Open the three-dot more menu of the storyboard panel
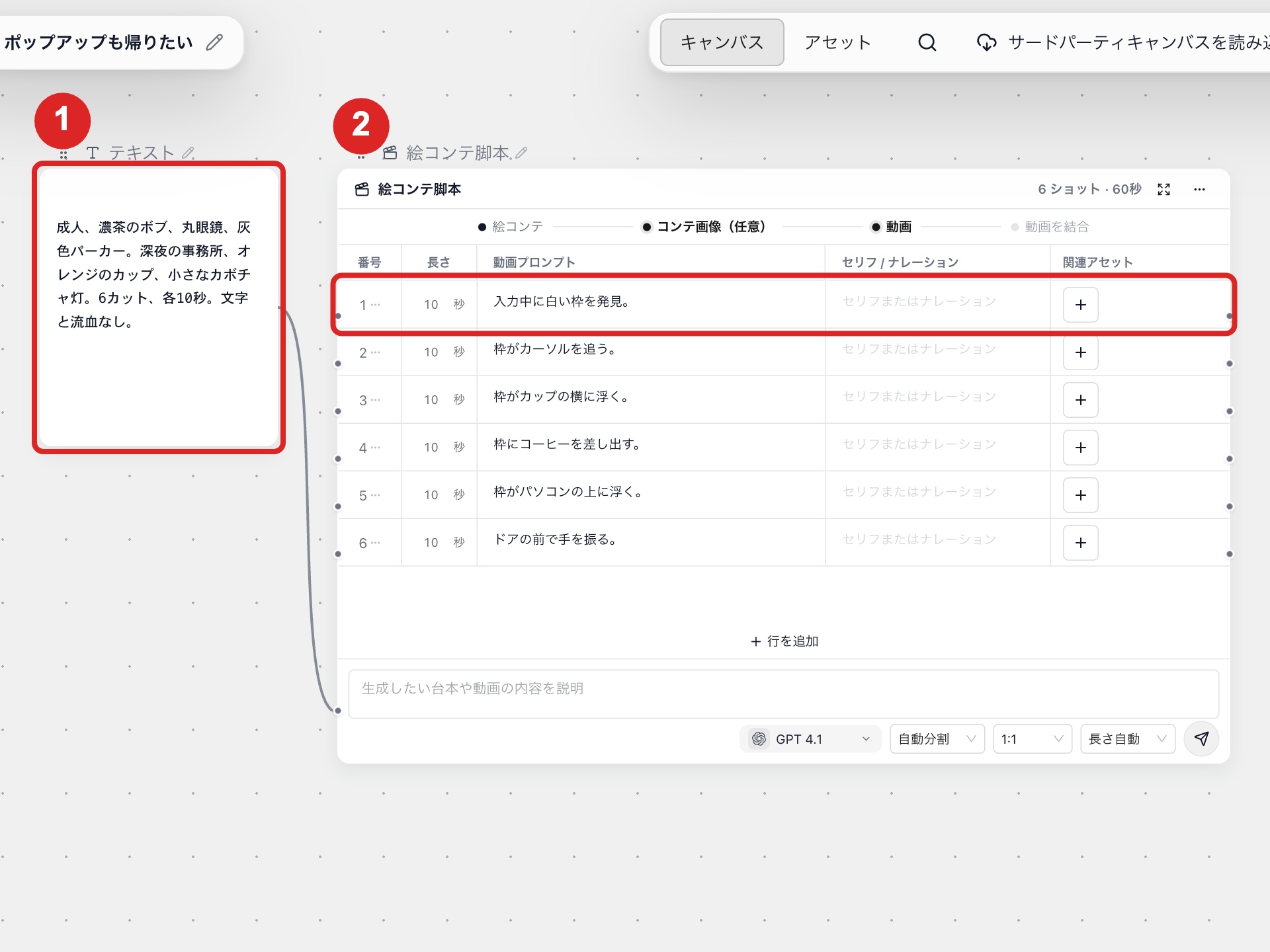Viewport: 1270px width, 952px height. pyautogui.click(x=1199, y=190)
